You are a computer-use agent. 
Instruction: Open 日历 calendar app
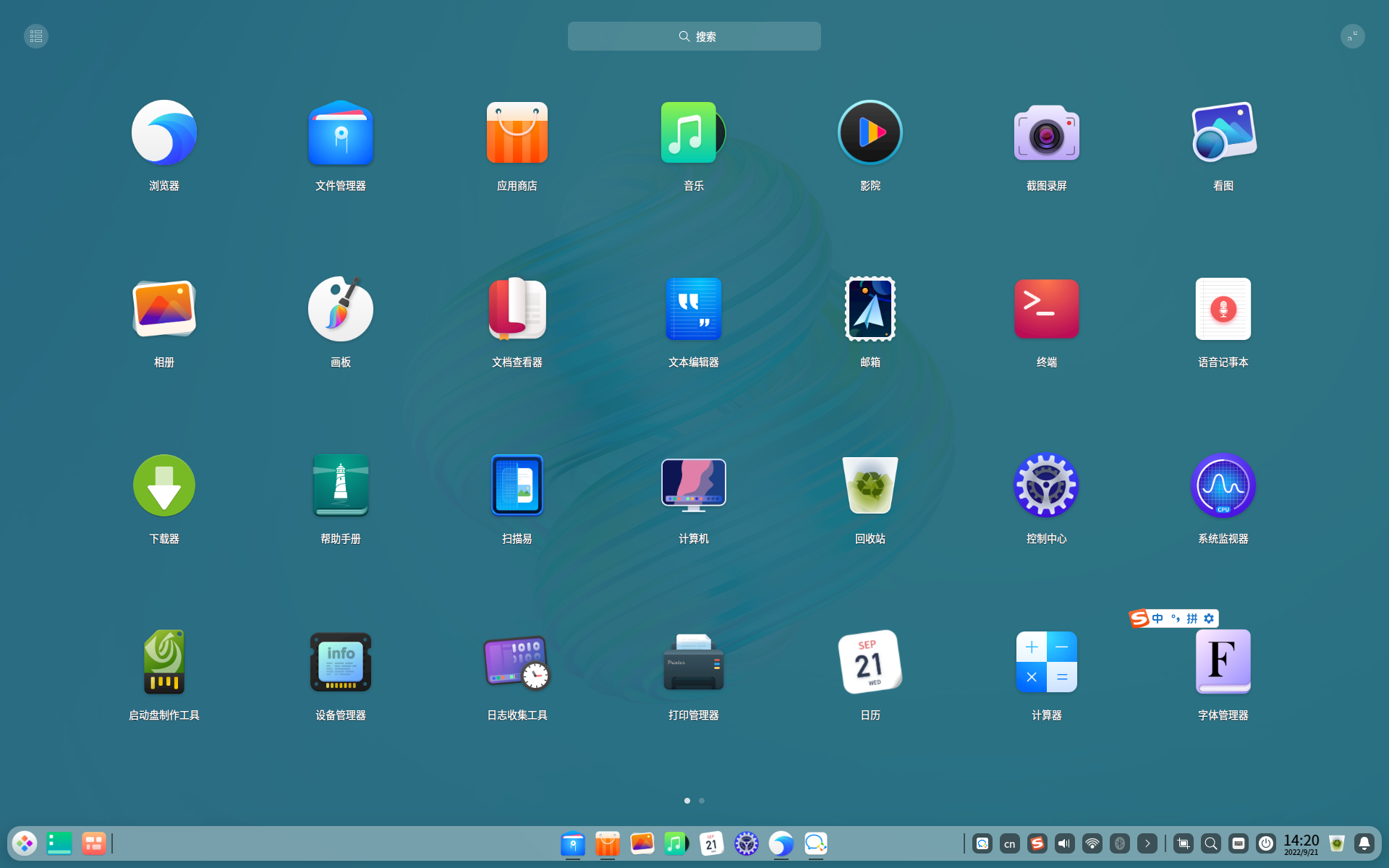pos(870,662)
